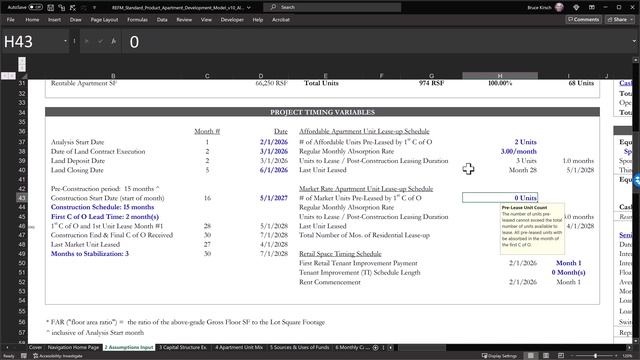Screen dimensions: 640x360
Task: Open the Formulas ribbon tab
Action: (137, 20)
